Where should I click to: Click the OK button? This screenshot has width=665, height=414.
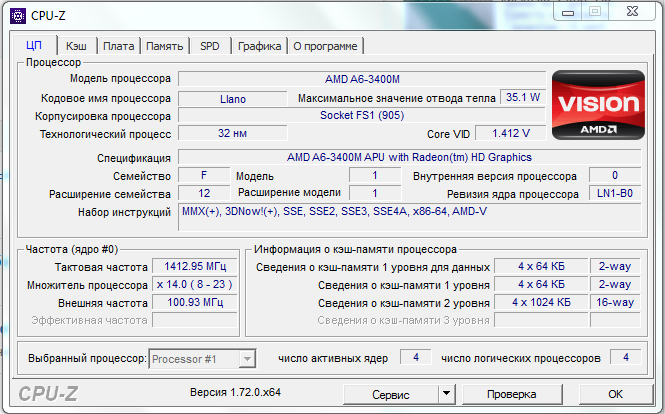point(615,394)
